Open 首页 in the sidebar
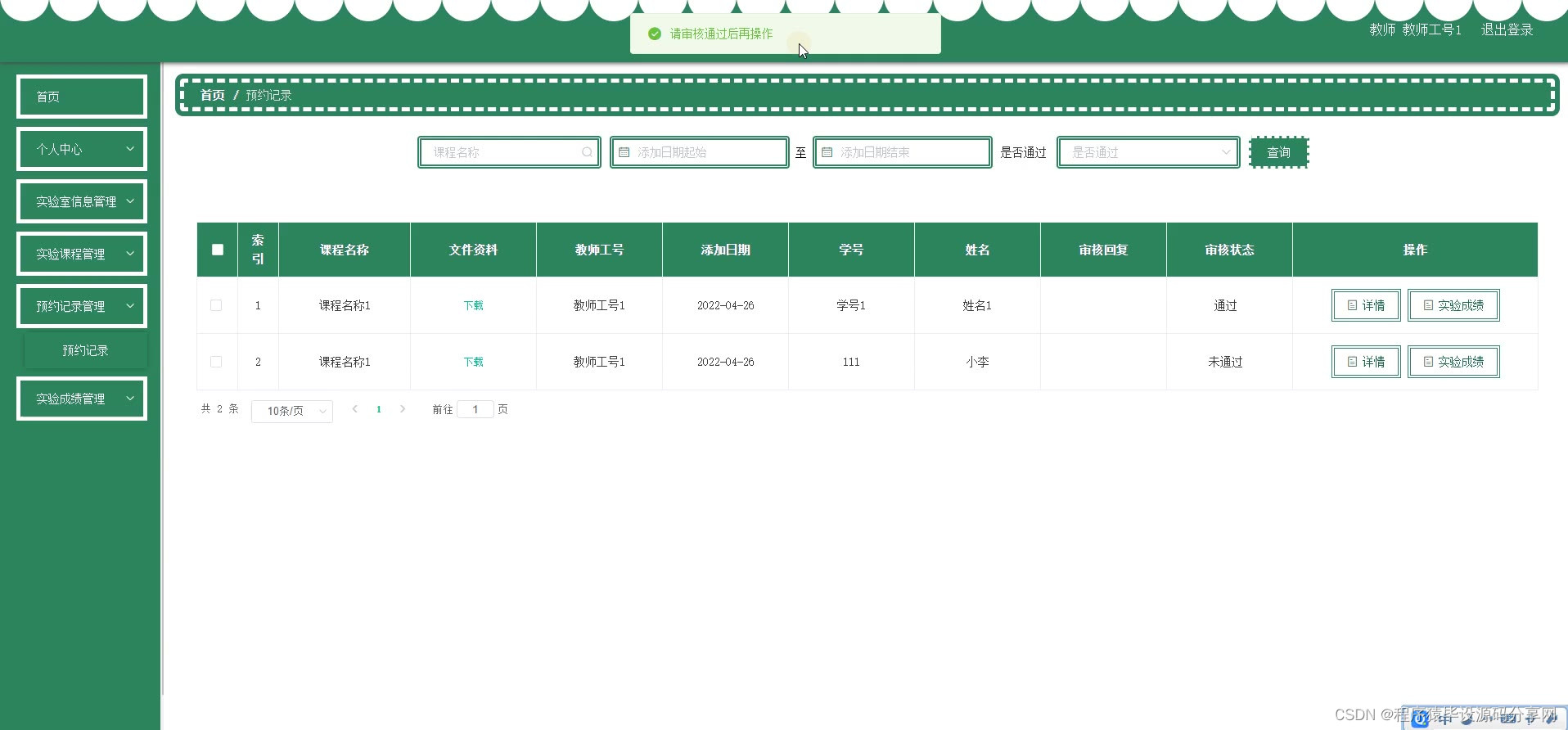This screenshot has height=730, width=1568. pos(82,97)
